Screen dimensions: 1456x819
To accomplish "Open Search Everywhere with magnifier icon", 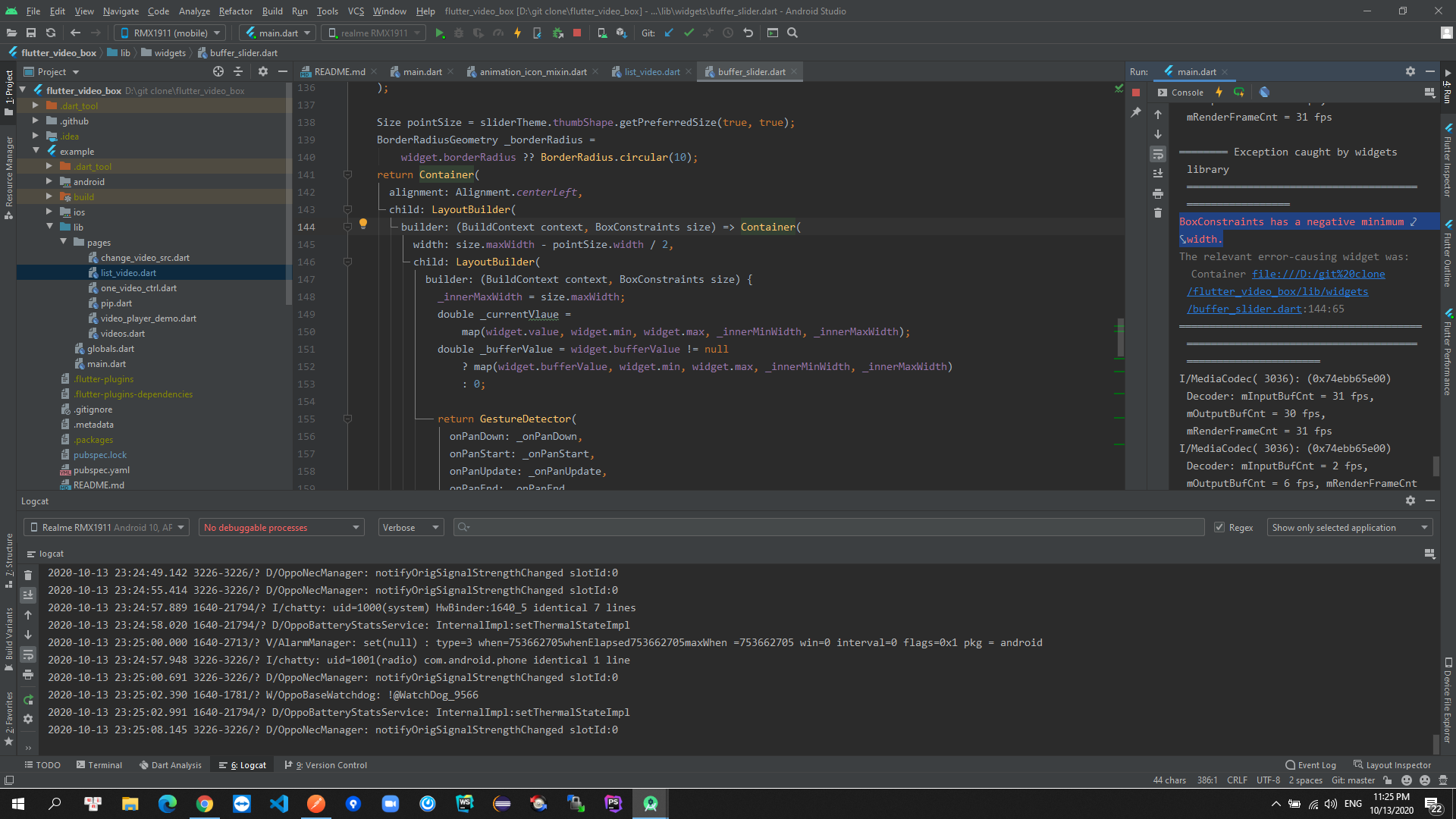I will (x=792, y=33).
